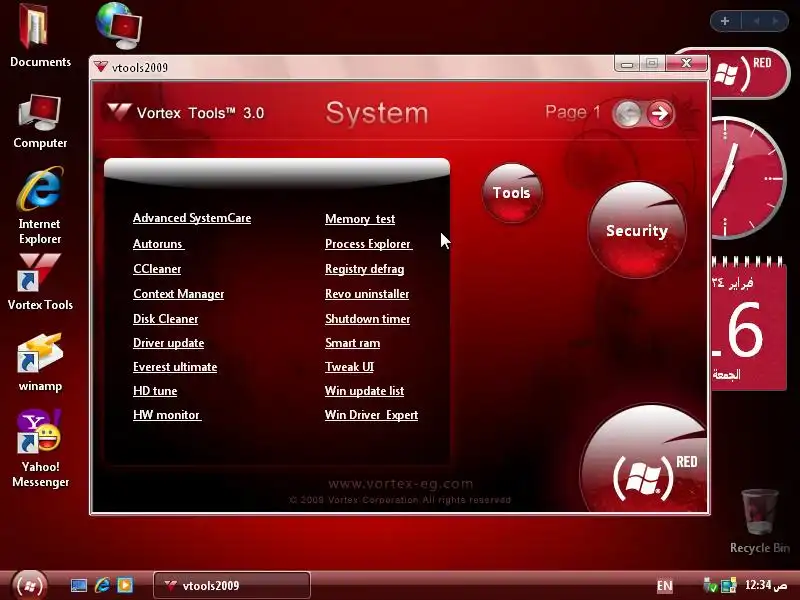Open the Autoruns link
The height and width of the screenshot is (600, 800).
(x=158, y=244)
